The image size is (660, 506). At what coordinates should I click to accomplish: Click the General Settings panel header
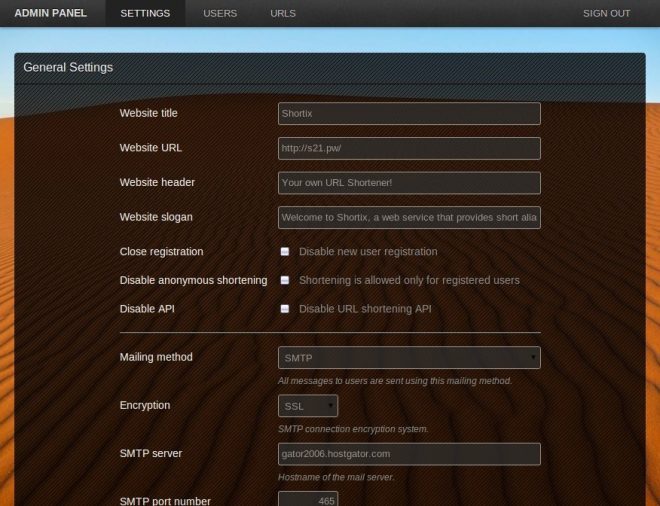coord(329,68)
